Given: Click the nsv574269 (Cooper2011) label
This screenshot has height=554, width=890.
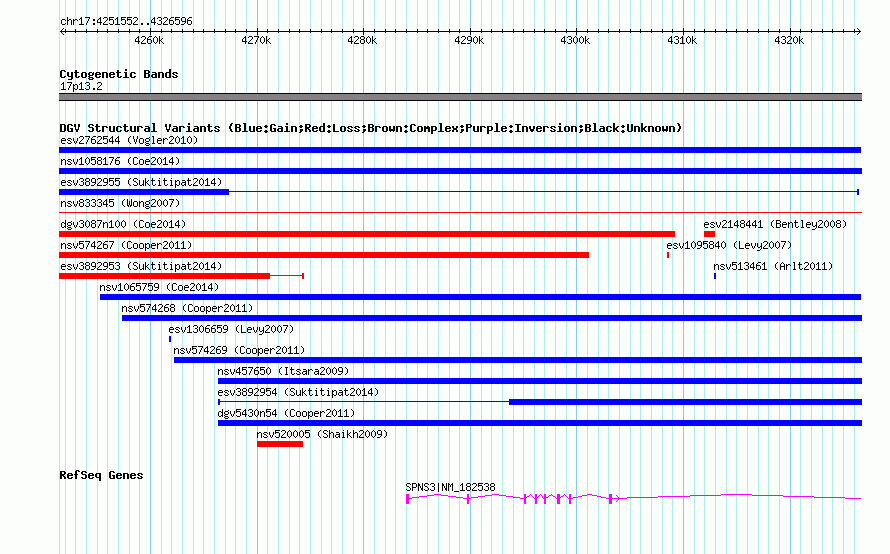Looking at the screenshot, I should 239,350.
